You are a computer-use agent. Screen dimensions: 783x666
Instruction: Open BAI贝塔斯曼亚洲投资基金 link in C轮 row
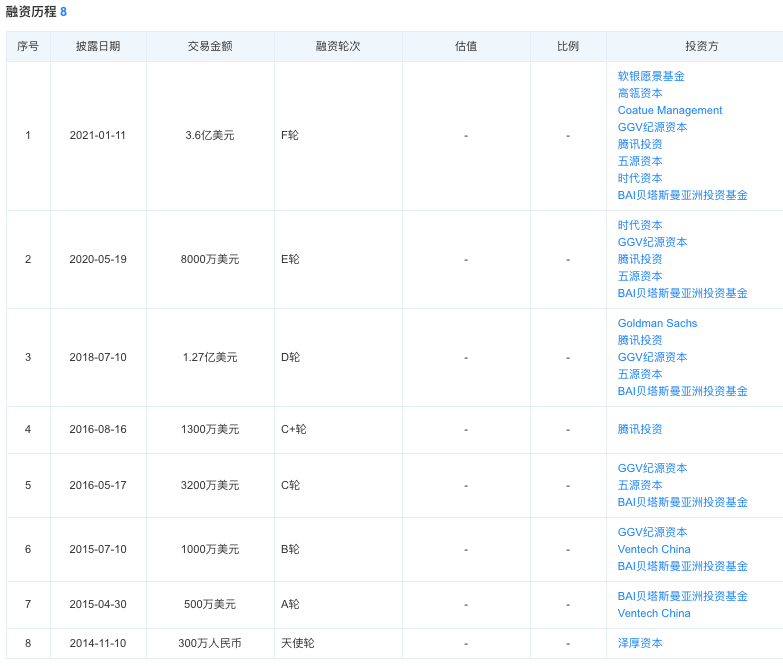(682, 502)
